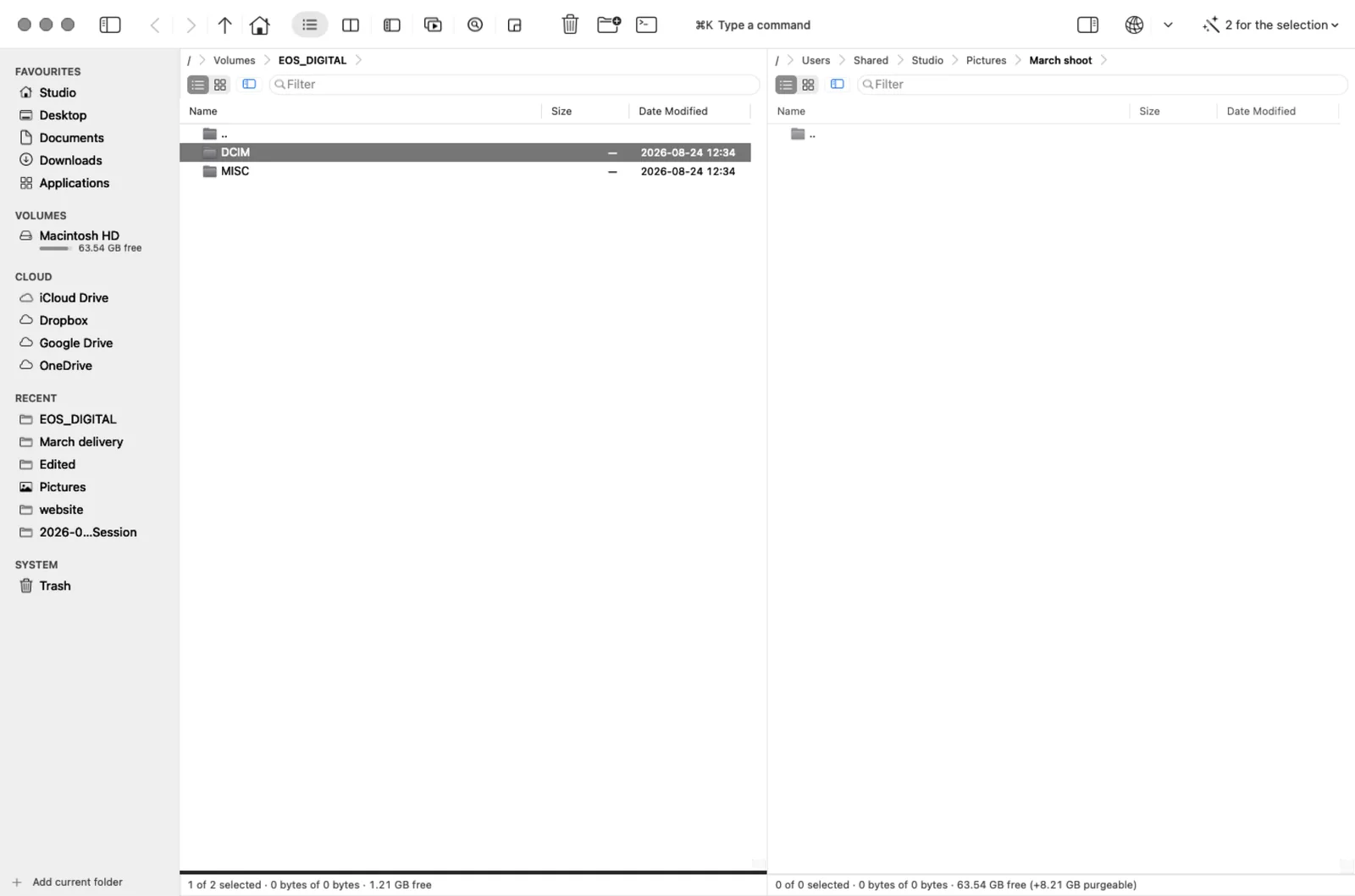This screenshot has height=896, width=1355.
Task: Click Pictures in the right breadcrumb
Action: pos(986,60)
